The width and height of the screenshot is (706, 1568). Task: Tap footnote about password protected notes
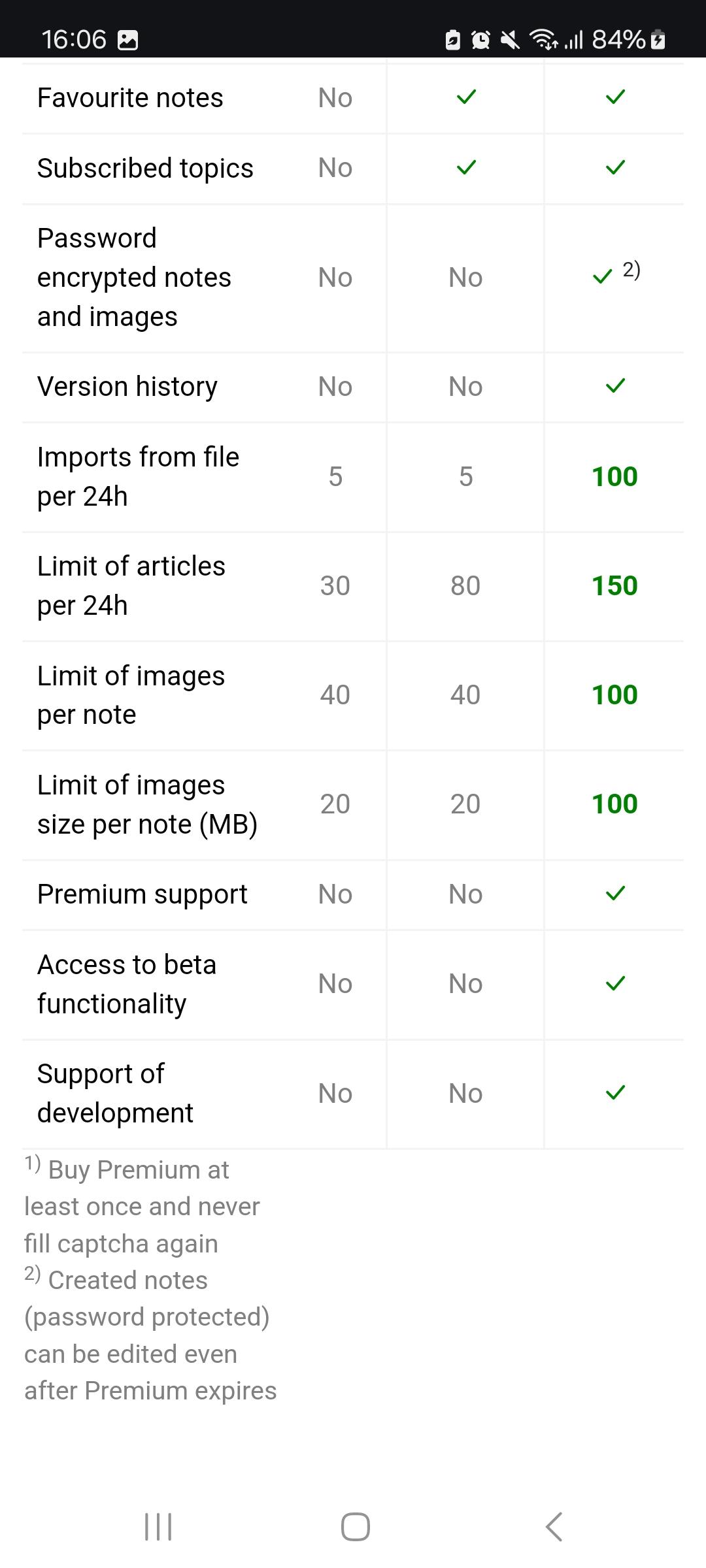pos(150,1335)
